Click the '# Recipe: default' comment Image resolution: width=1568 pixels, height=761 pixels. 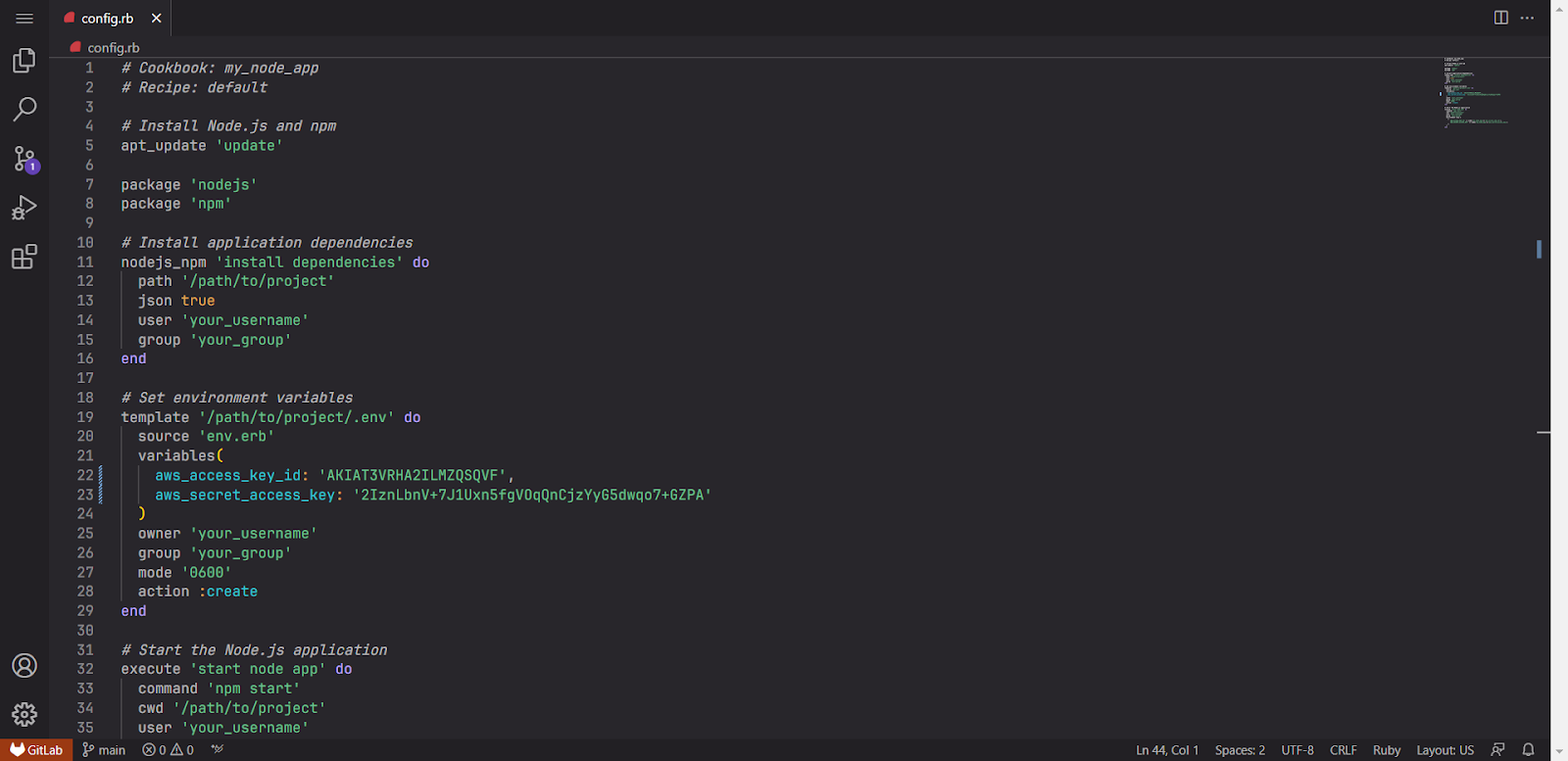(194, 87)
